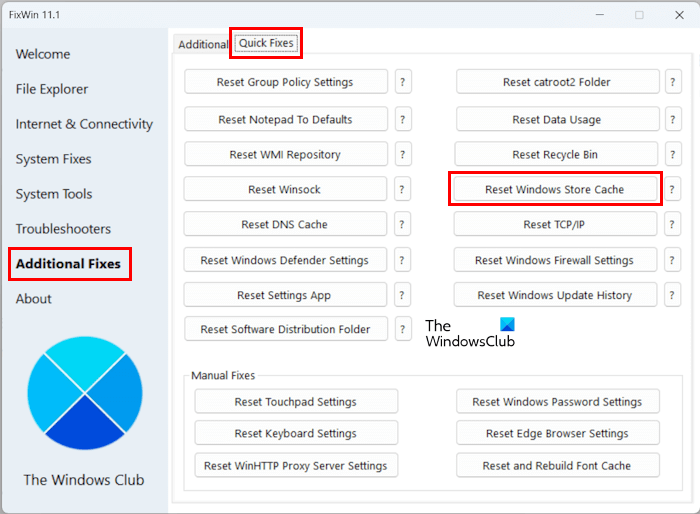700x514 pixels.
Task: Run Reset WinHTTP Proxy Server Settings
Action: pyautogui.click(x=296, y=465)
